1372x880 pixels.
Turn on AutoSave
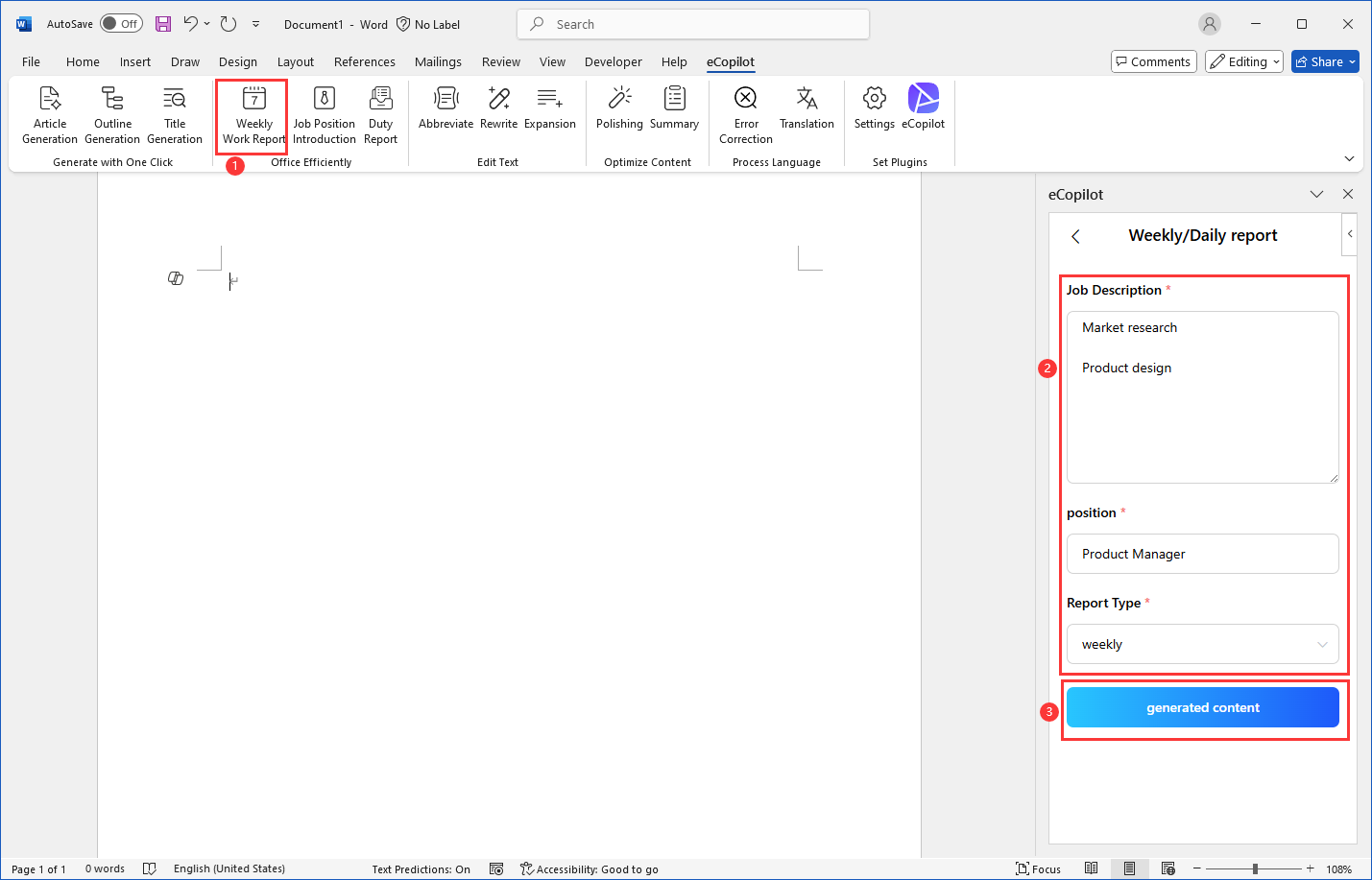click(121, 23)
